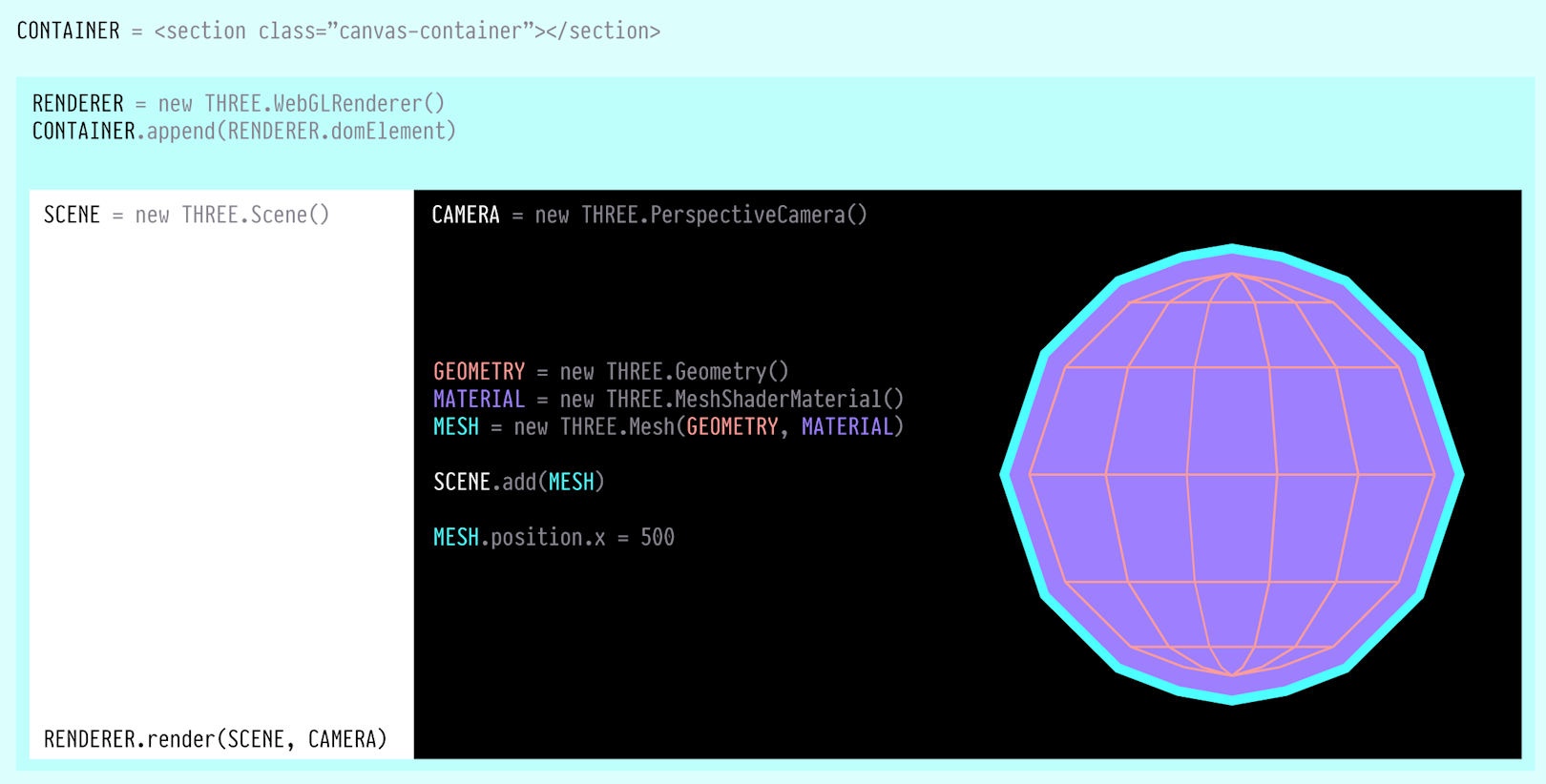The height and width of the screenshot is (784, 1546).
Task: Select the new THREE.PerspectiveCamera() text
Action: pos(700,216)
